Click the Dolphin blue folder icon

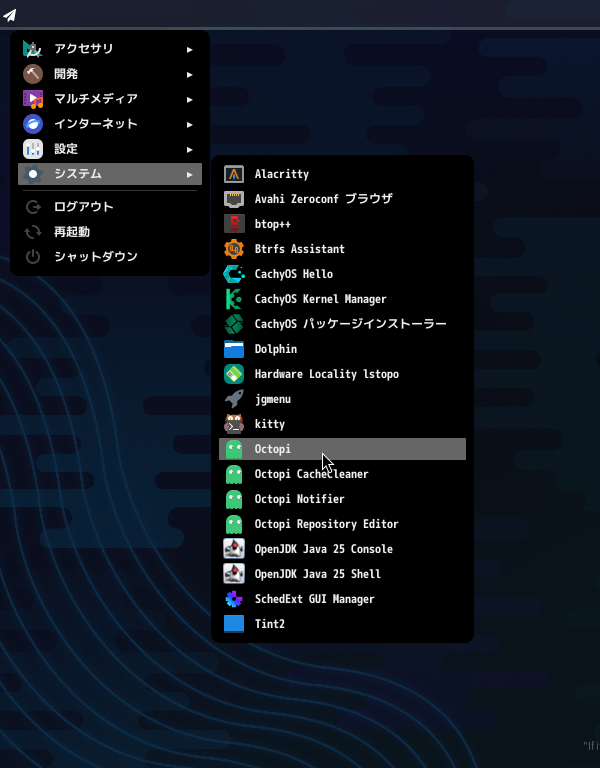[234, 349]
